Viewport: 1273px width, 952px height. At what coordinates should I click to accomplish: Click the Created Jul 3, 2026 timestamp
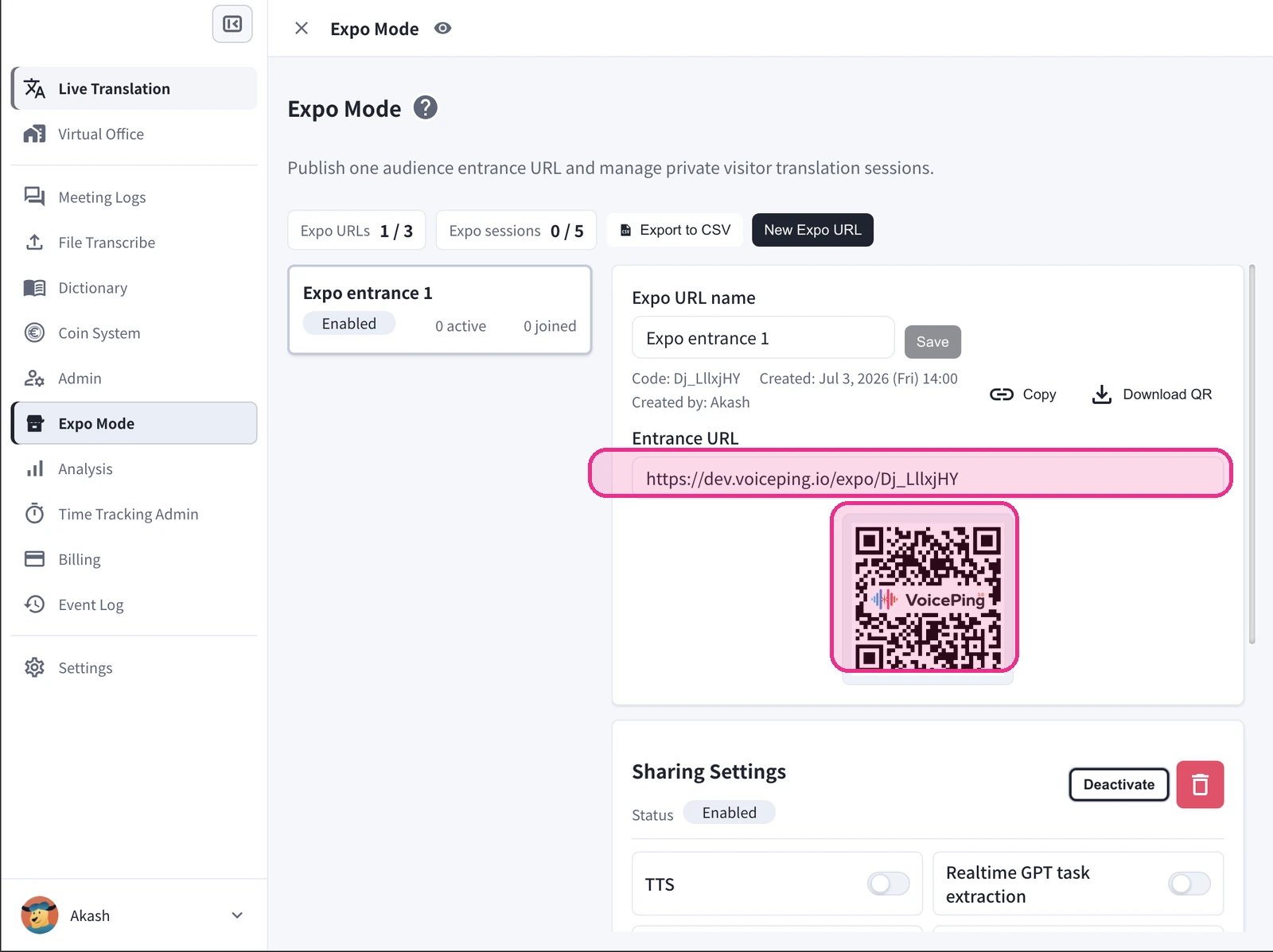(x=858, y=379)
